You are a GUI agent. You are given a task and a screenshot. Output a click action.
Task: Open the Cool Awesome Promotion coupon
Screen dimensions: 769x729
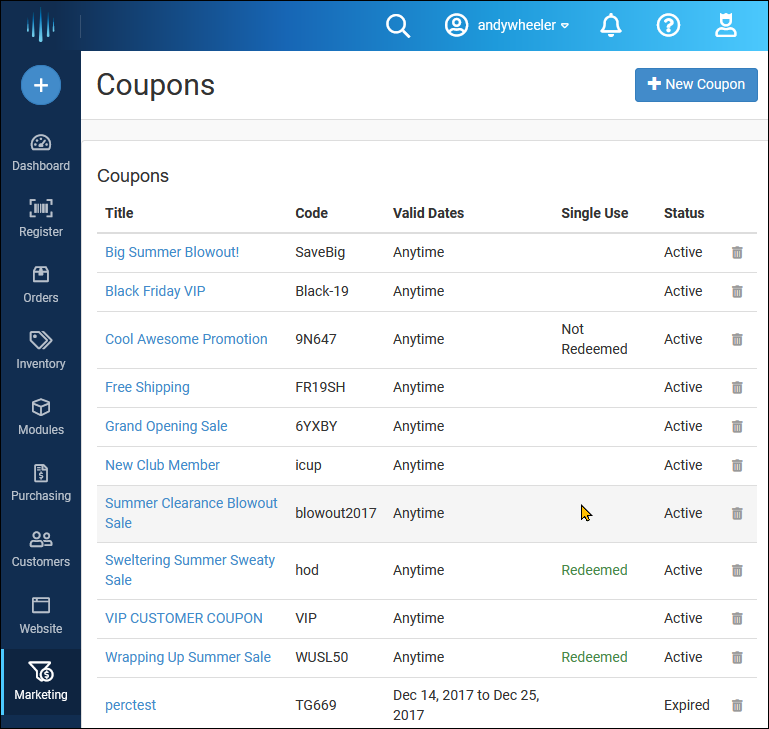(x=186, y=339)
